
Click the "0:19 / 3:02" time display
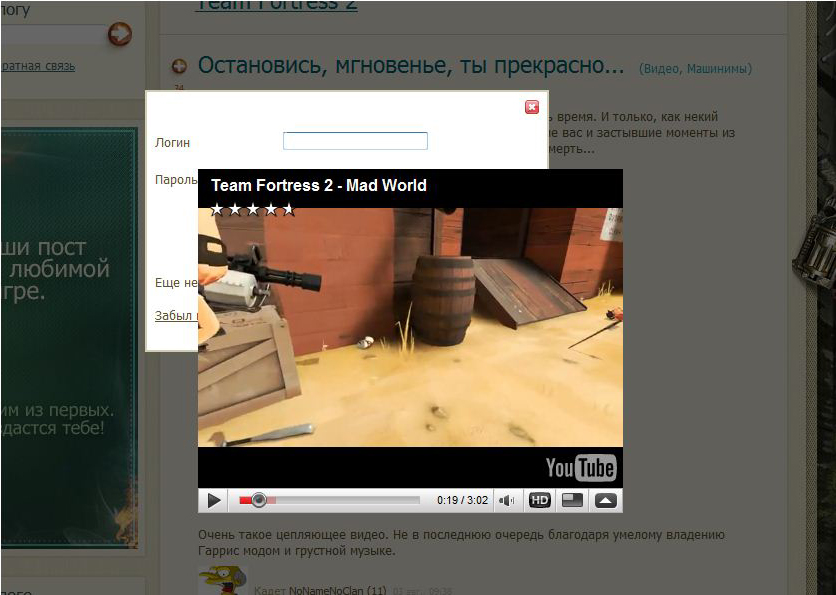click(x=462, y=500)
